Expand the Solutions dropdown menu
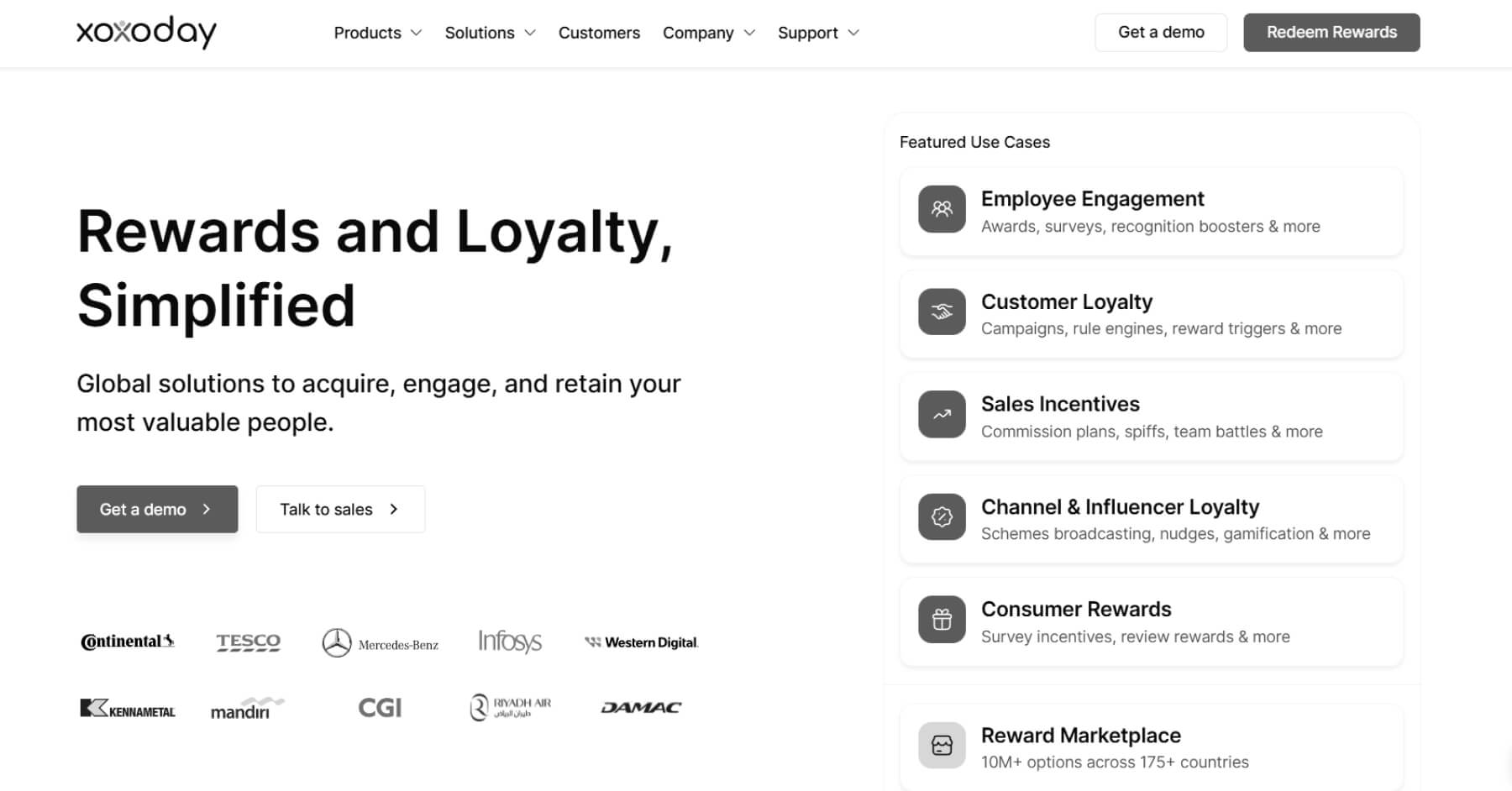The height and width of the screenshot is (791, 1512). (x=490, y=33)
